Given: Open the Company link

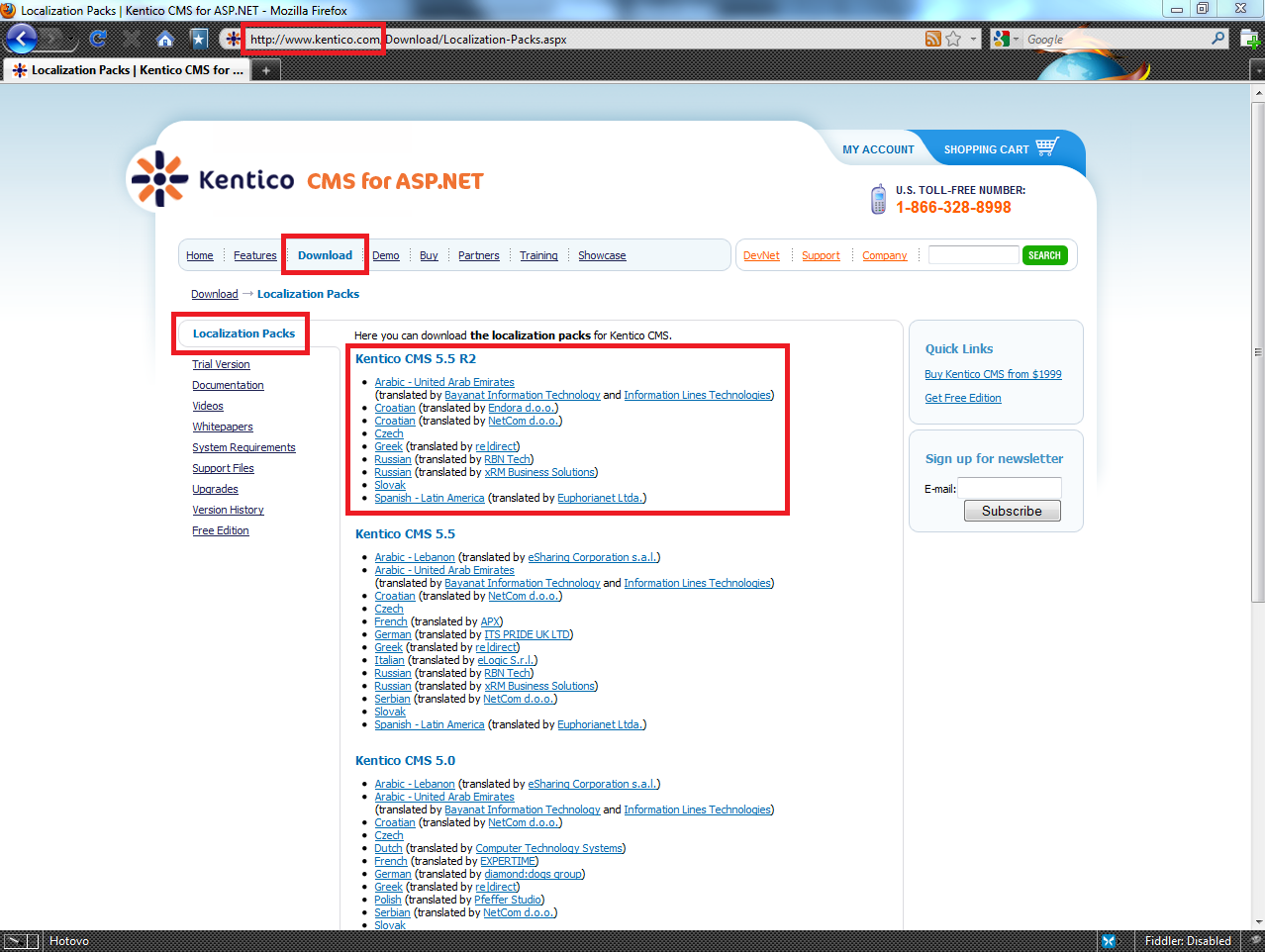Looking at the screenshot, I should coord(884,255).
